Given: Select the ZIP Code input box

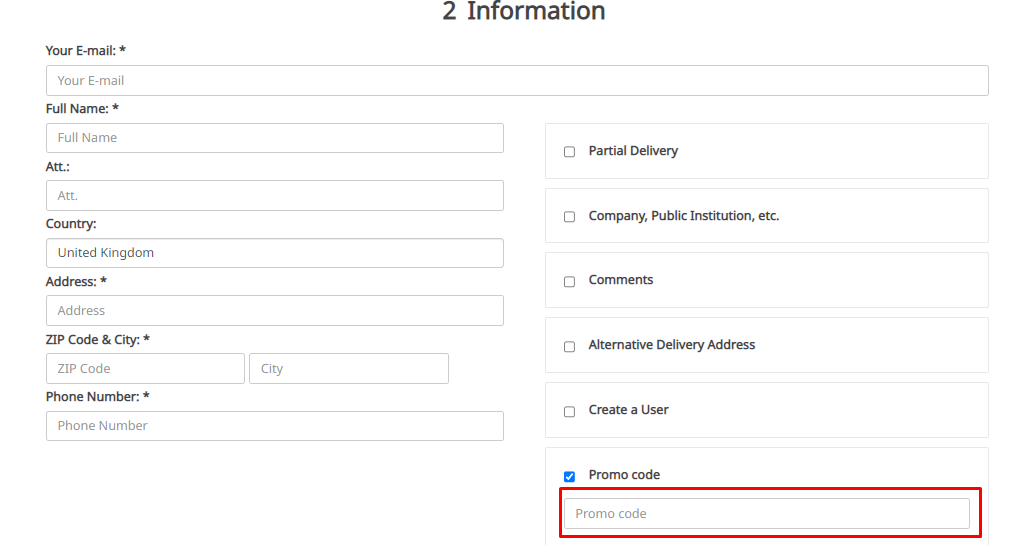Looking at the screenshot, I should tap(145, 368).
